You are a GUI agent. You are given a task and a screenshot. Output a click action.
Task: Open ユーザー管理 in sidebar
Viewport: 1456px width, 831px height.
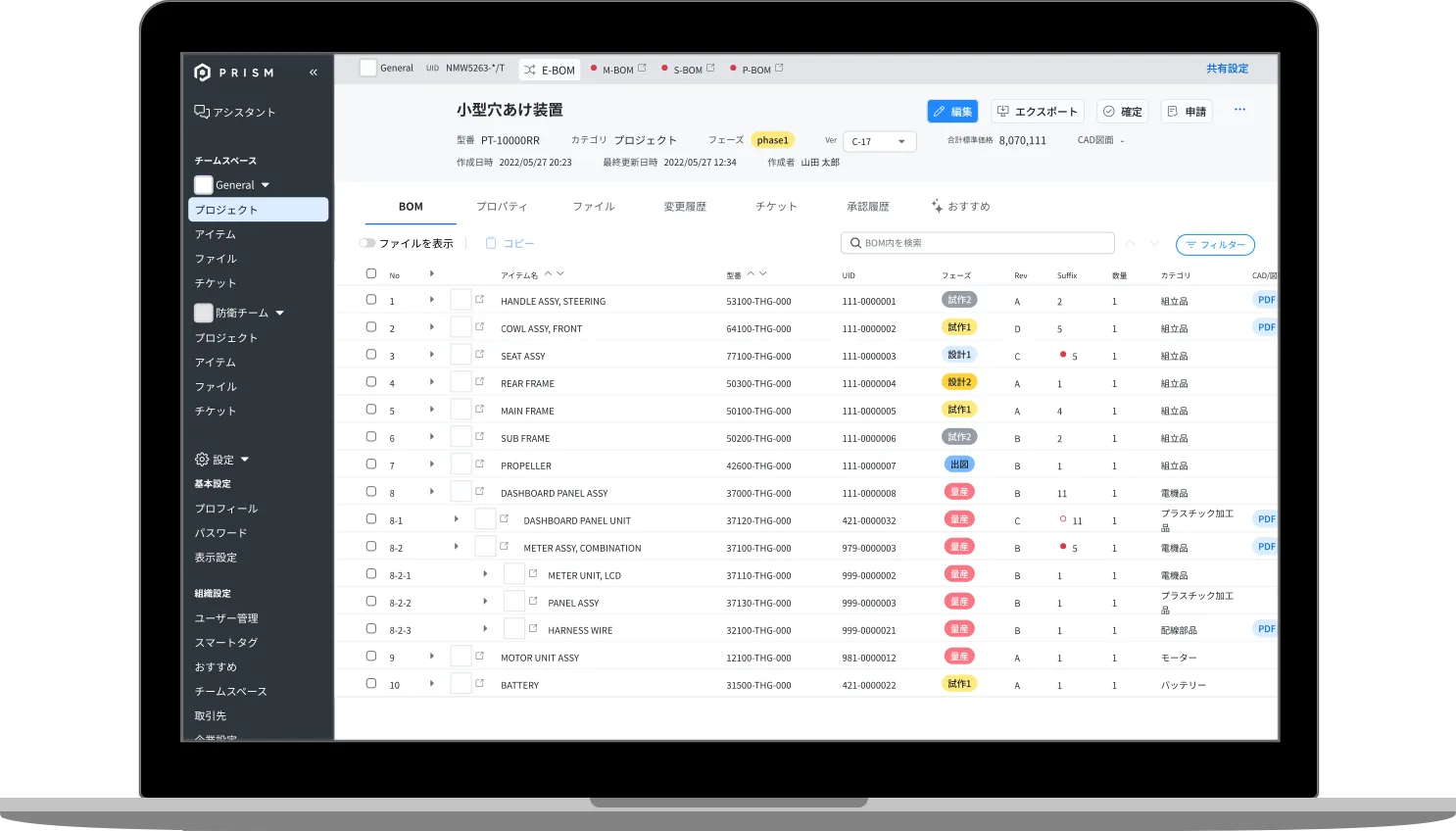[x=226, y=618]
